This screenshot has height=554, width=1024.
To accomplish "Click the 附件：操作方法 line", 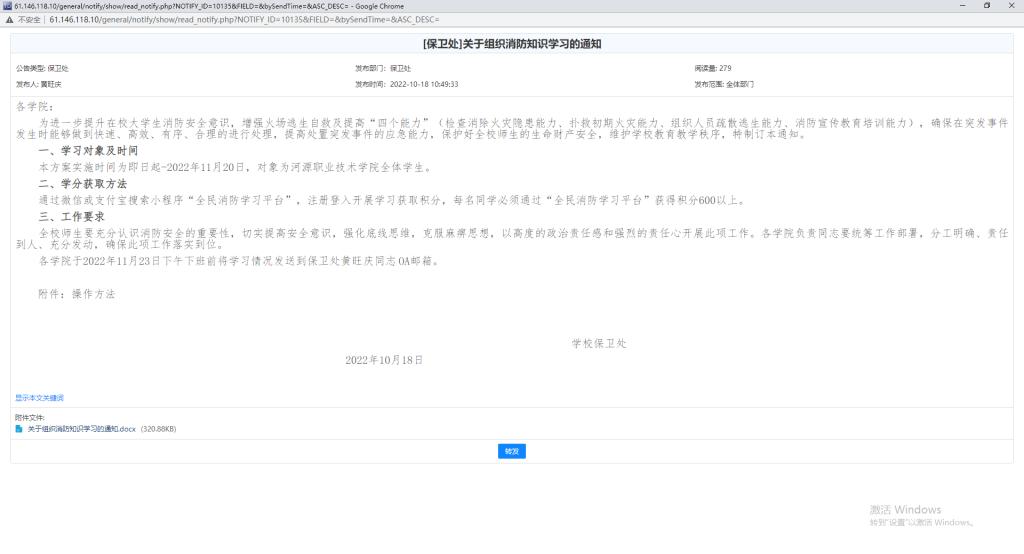I will point(76,294).
